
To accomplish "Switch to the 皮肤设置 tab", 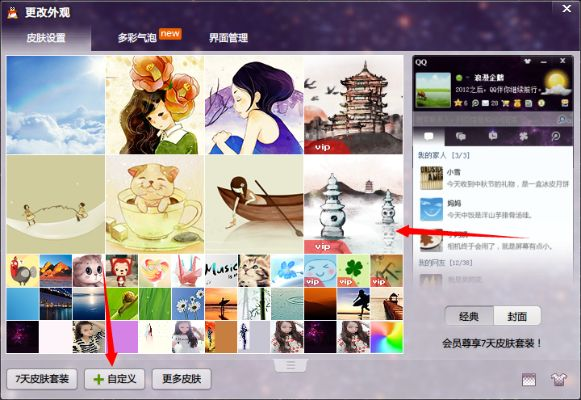I will (x=46, y=38).
